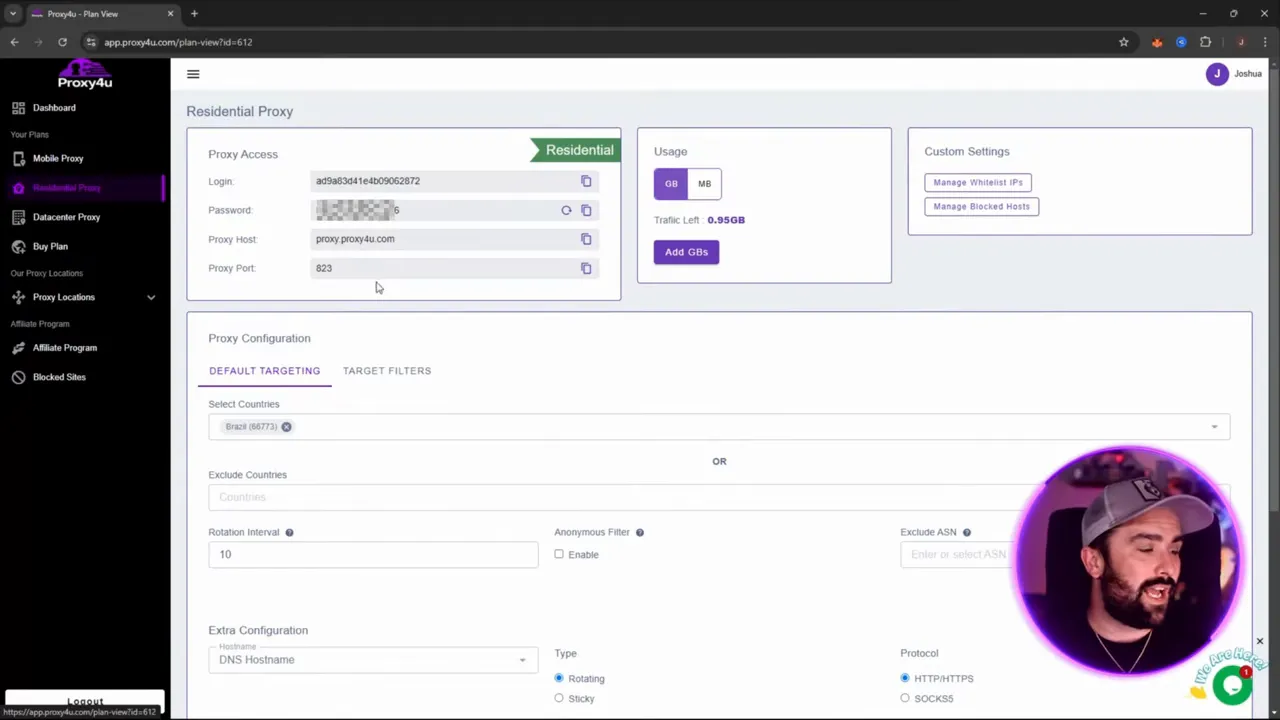Click the Add GBs button
The height and width of the screenshot is (720, 1280).
pyautogui.click(x=686, y=252)
